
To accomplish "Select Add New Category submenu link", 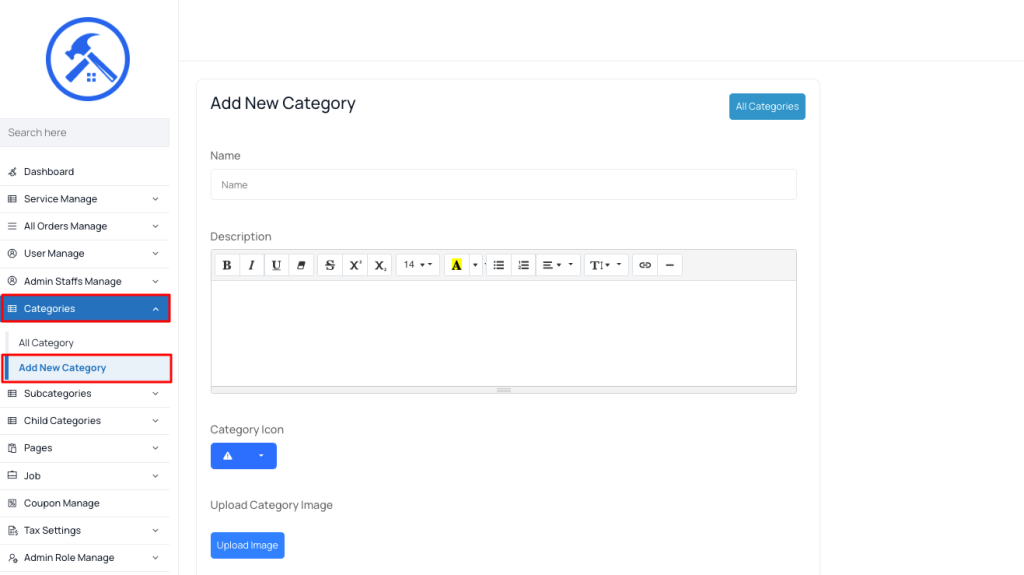I will 88,368.
